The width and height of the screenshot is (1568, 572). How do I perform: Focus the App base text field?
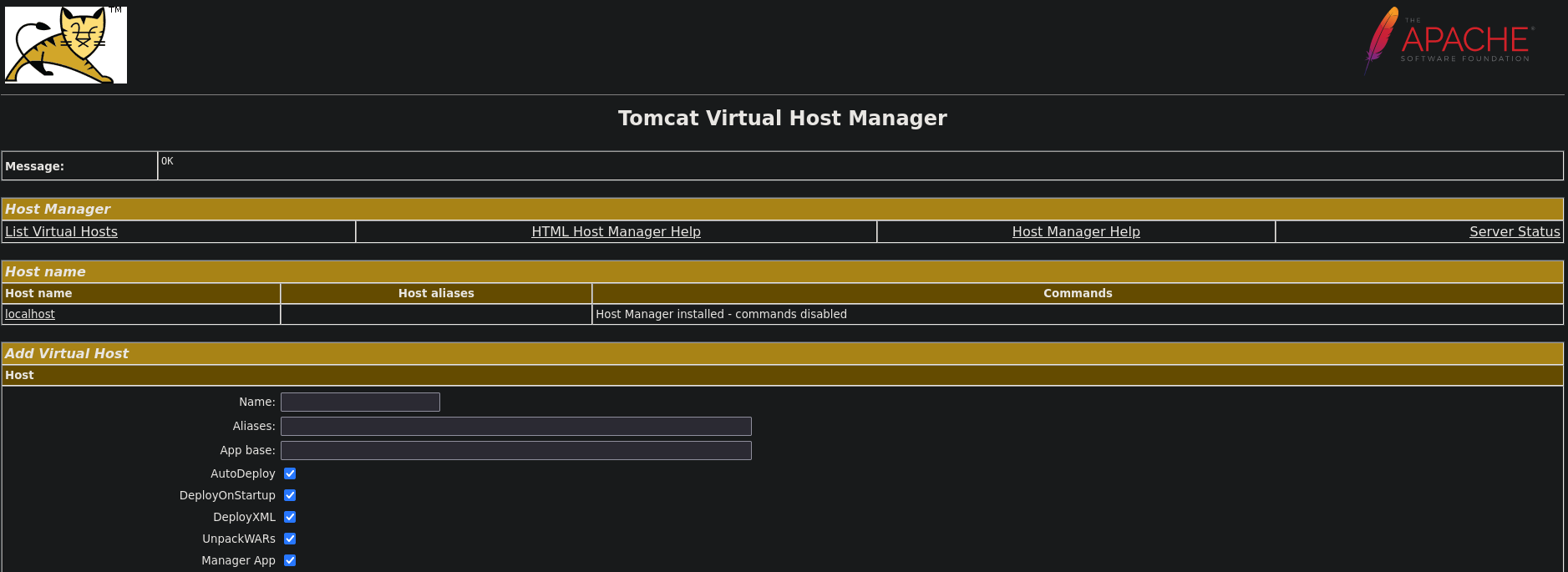pos(516,450)
